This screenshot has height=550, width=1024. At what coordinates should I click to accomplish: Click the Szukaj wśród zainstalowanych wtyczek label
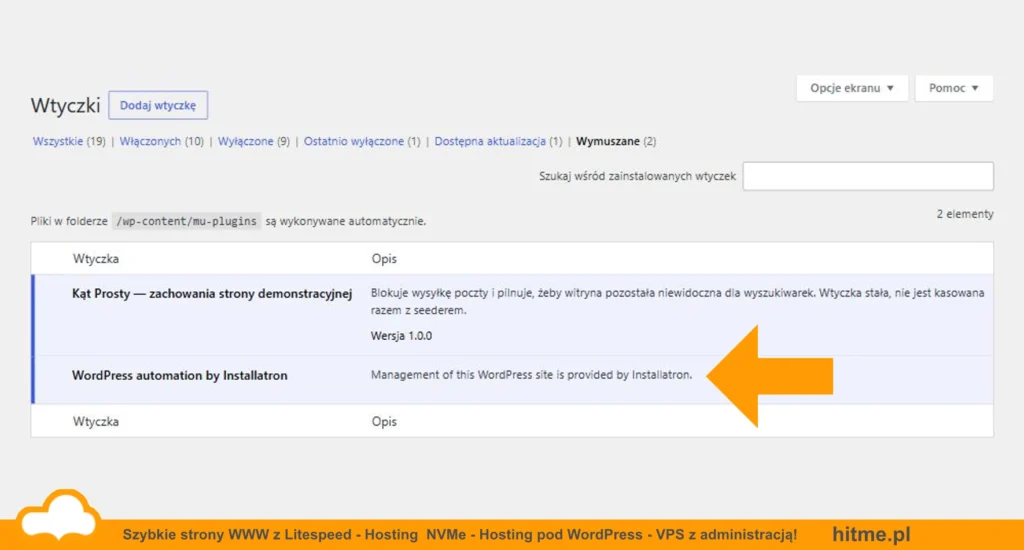637,176
